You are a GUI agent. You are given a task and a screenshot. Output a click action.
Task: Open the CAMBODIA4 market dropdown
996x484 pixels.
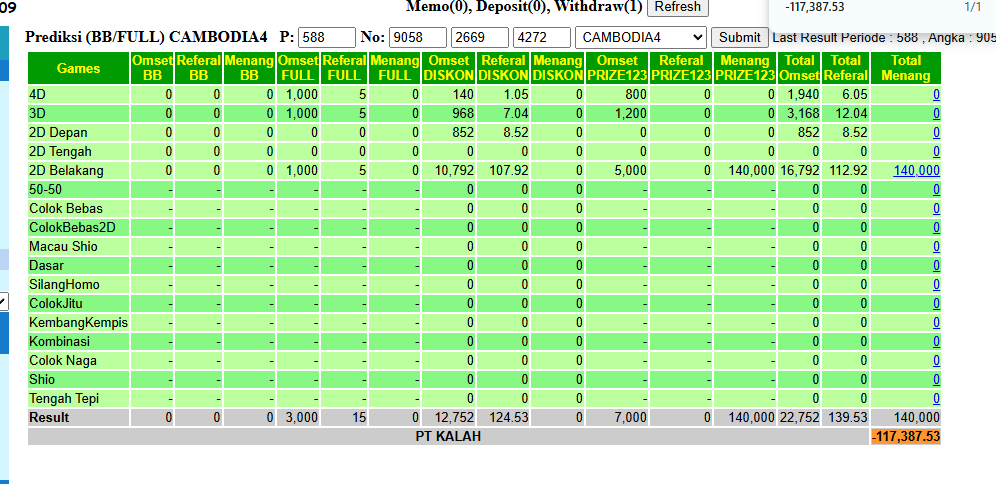click(640, 37)
